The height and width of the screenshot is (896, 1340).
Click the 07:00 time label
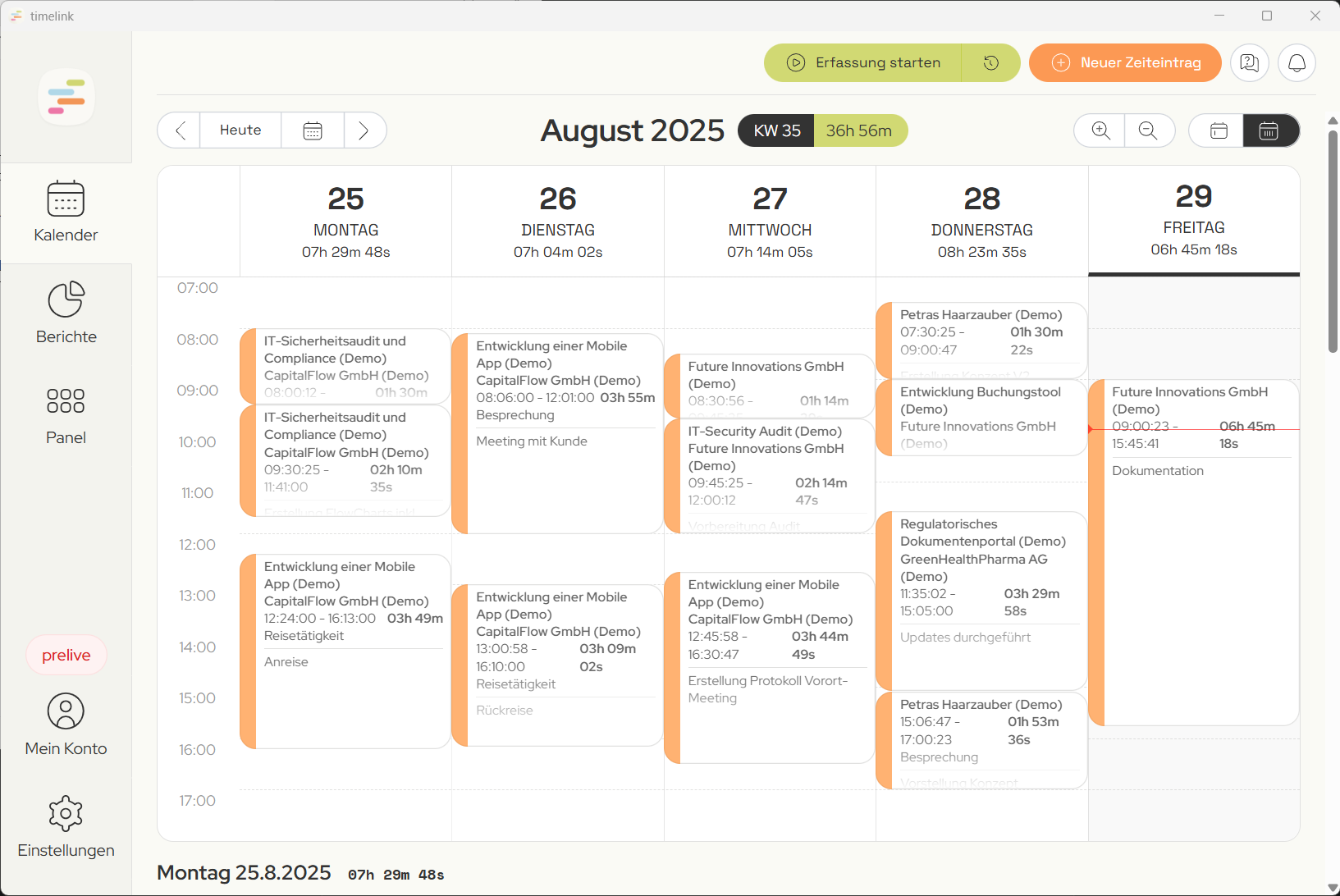point(198,288)
